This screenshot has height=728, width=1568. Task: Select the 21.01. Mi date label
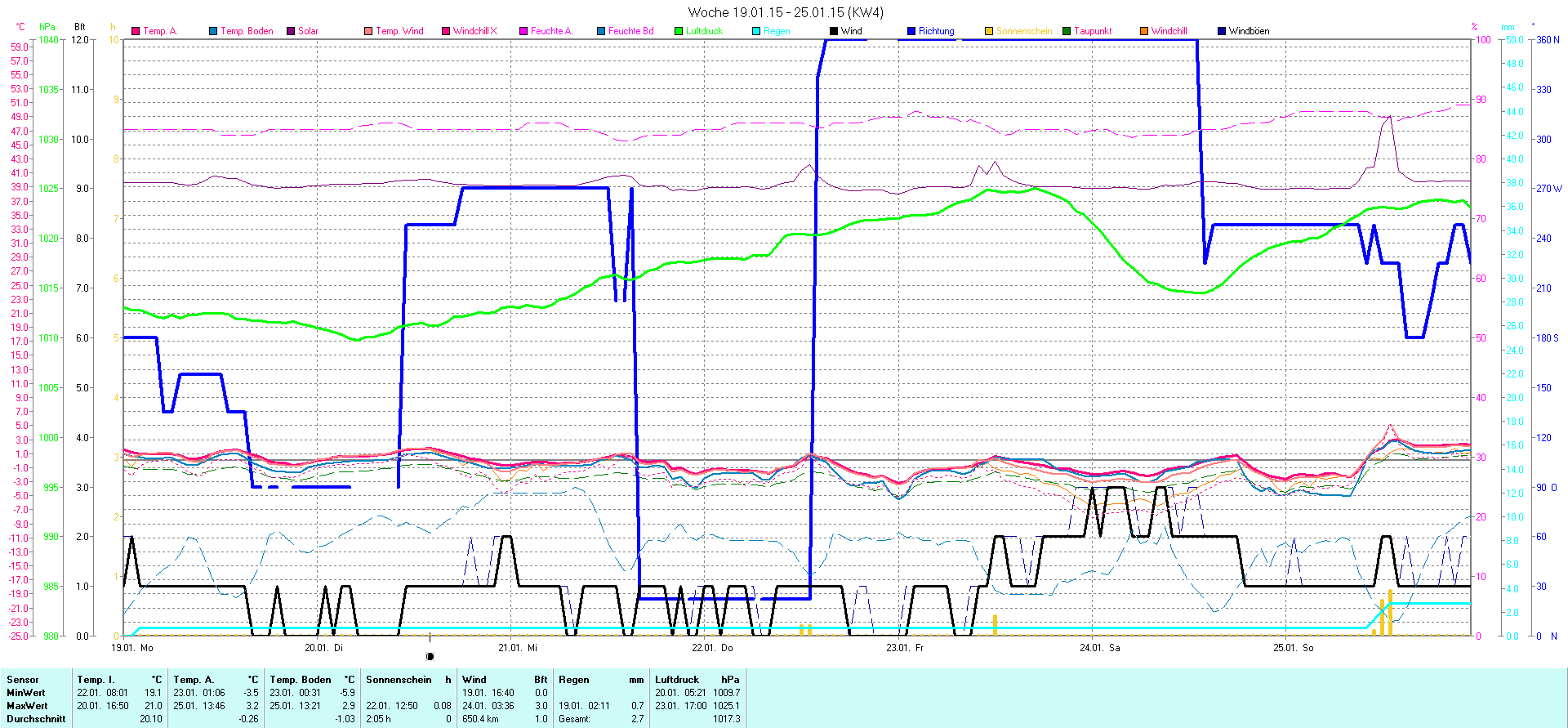[x=518, y=648]
